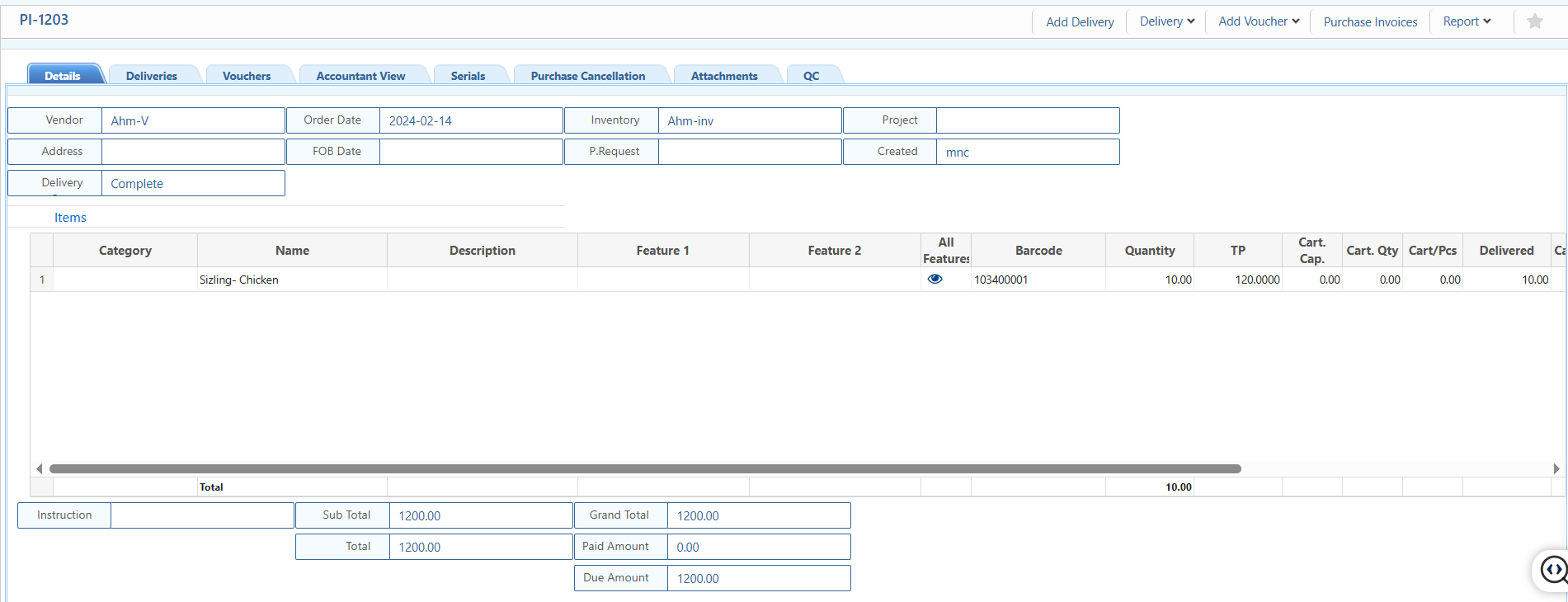Click the empty P.Request field

click(x=750, y=152)
